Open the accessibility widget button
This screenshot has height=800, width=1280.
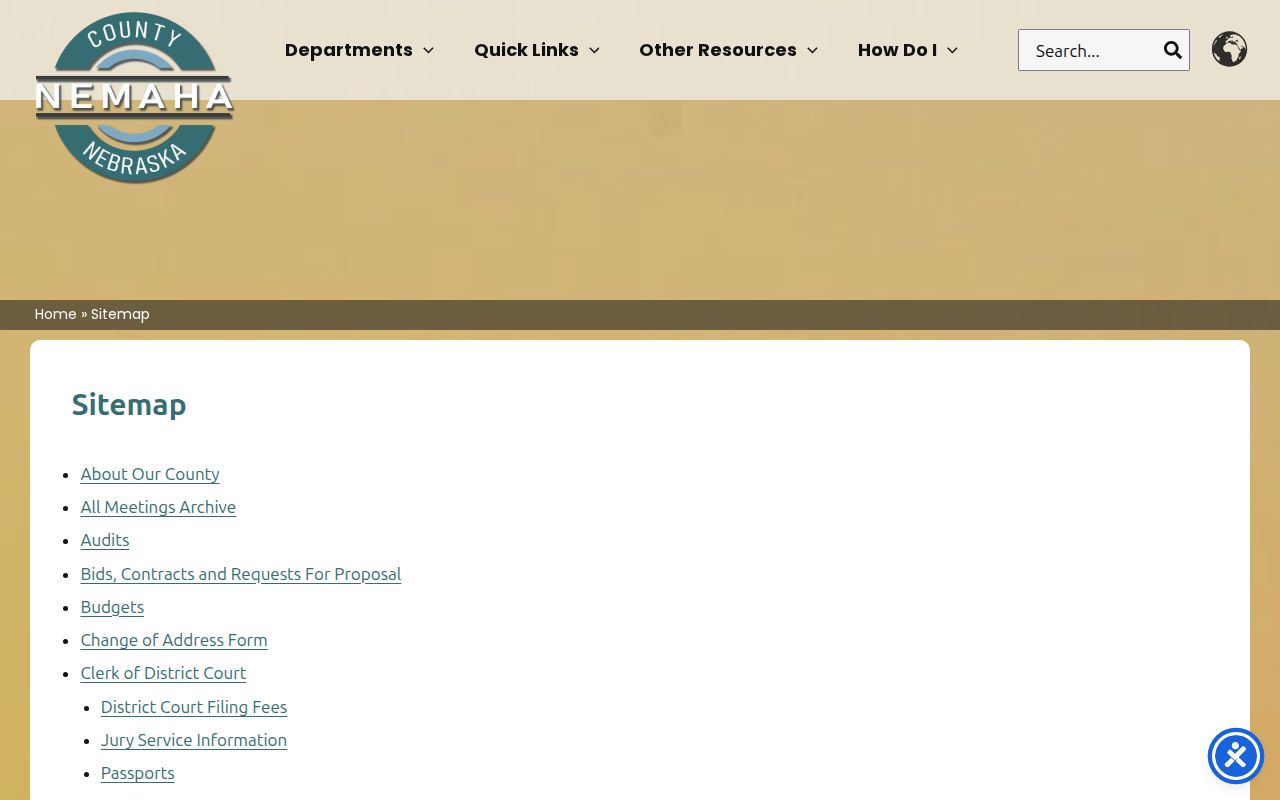click(x=1236, y=756)
